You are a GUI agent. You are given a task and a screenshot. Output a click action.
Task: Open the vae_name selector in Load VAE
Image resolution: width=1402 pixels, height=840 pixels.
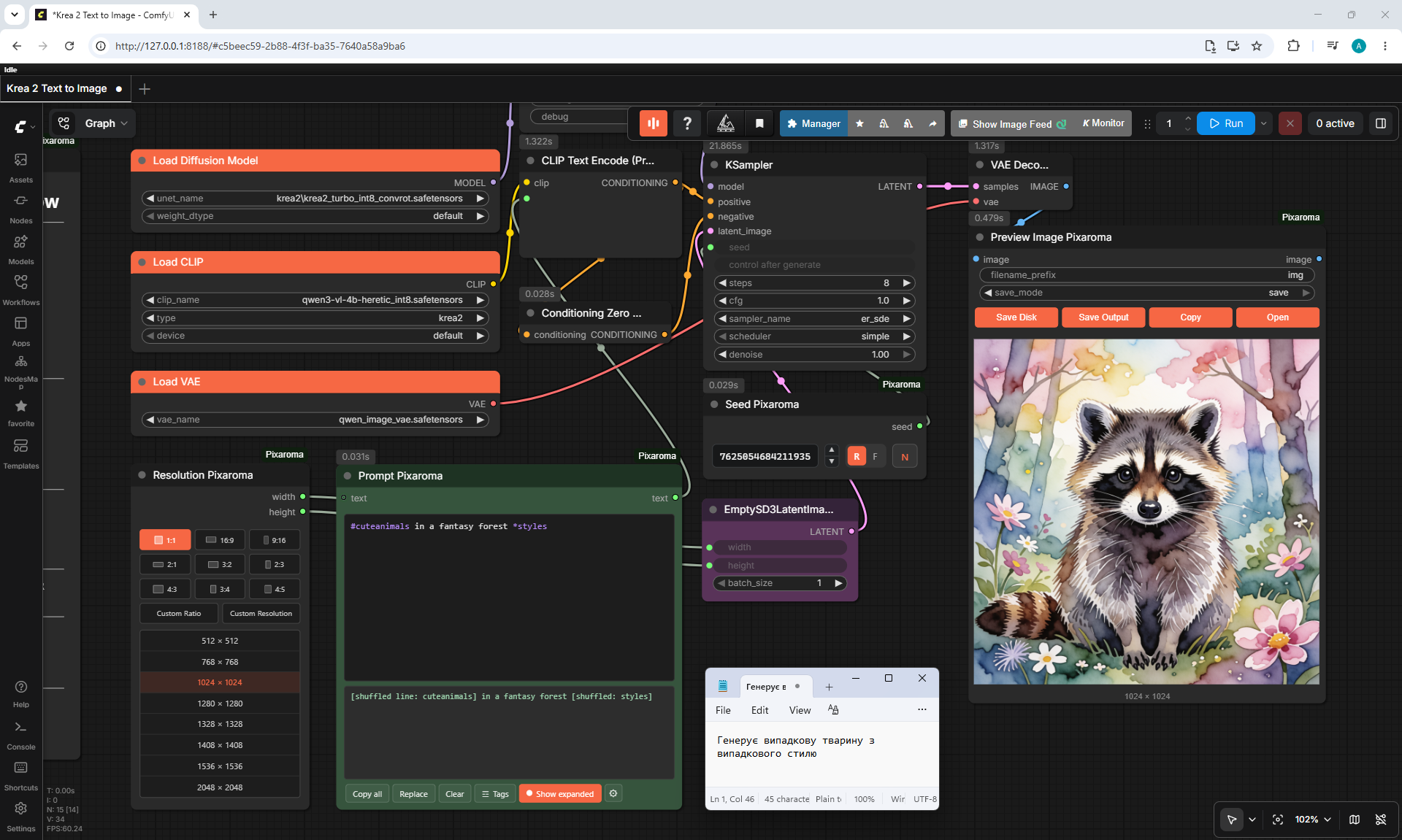[x=315, y=420]
